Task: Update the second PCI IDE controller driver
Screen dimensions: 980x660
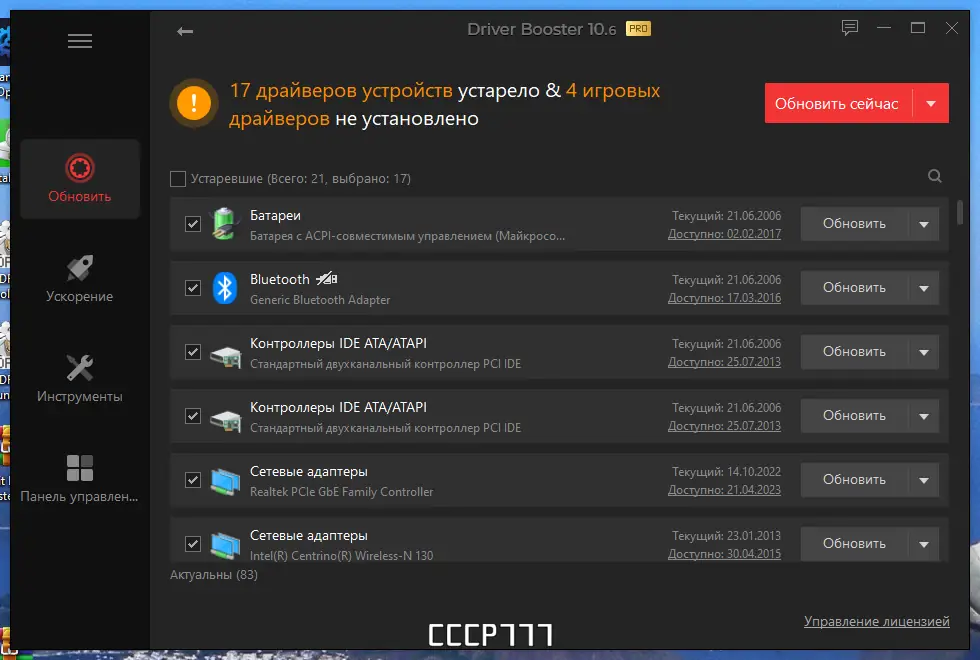Action: coord(854,416)
